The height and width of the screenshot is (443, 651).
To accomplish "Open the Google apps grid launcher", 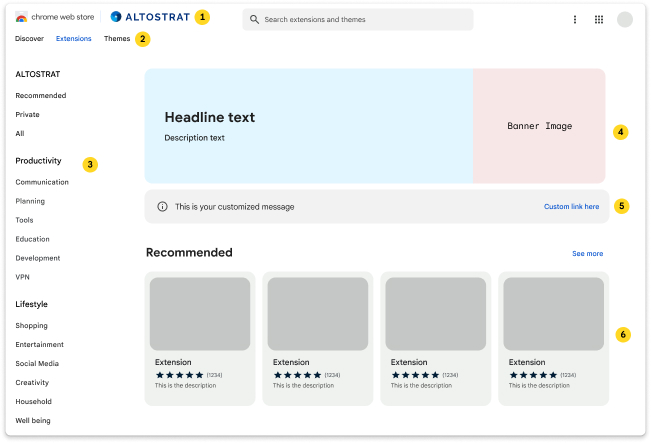I will coord(599,20).
